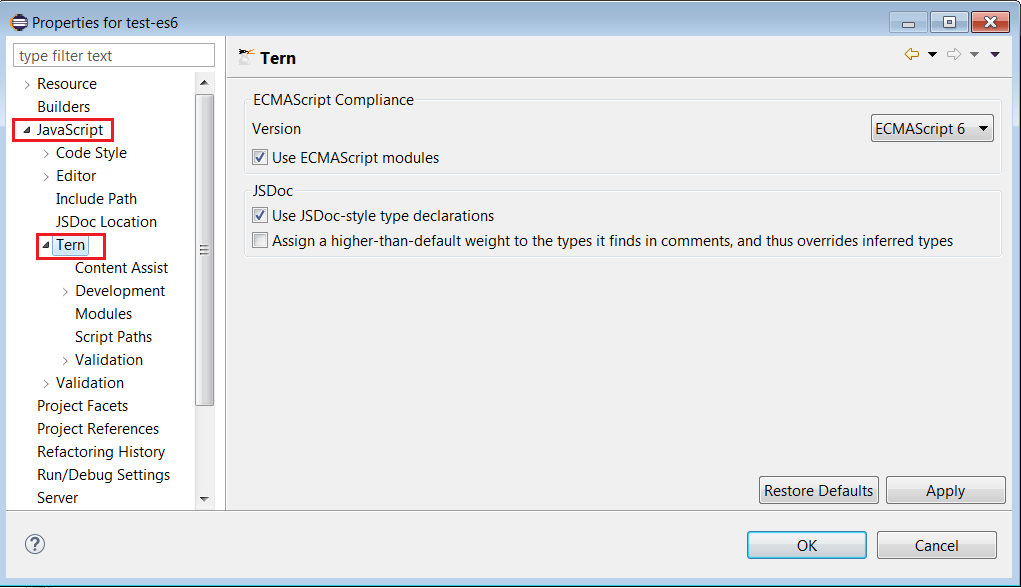The width and height of the screenshot is (1021, 588).
Task: Open the view menu triangle at top right
Action: 993,54
